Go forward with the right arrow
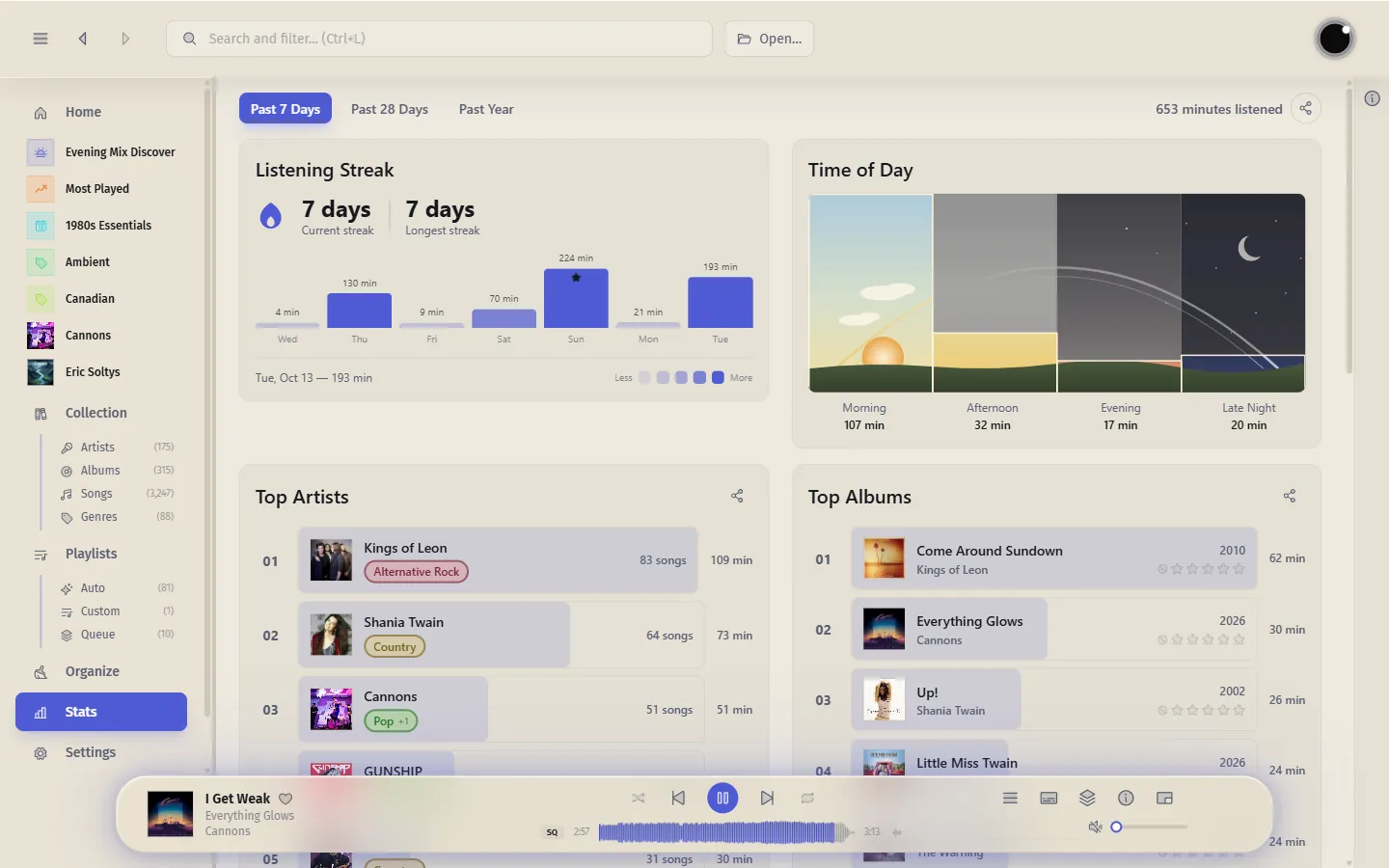This screenshot has height=868, width=1389. pyautogui.click(x=125, y=39)
